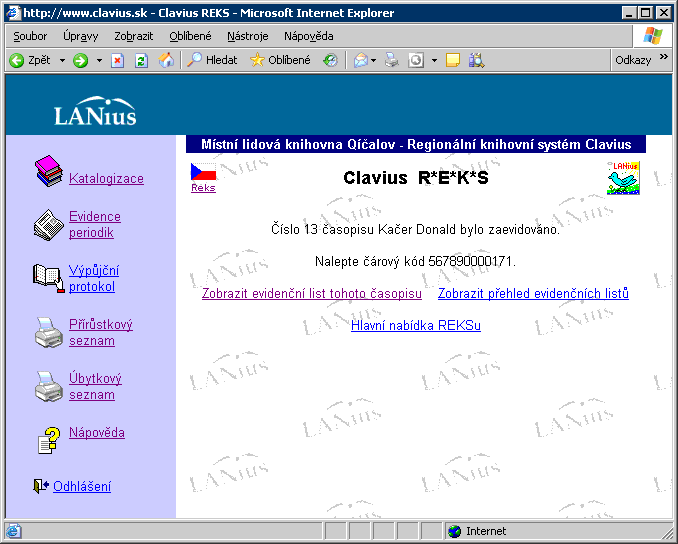
Task: Stop page loading with red X icon
Action: 117,60
